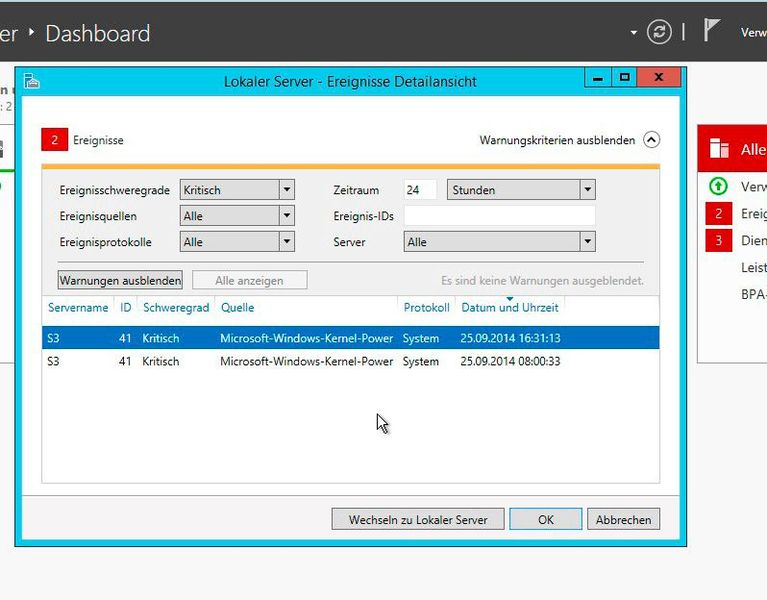Close the Ereignisse Detailansicht dialog

[x=659, y=77]
